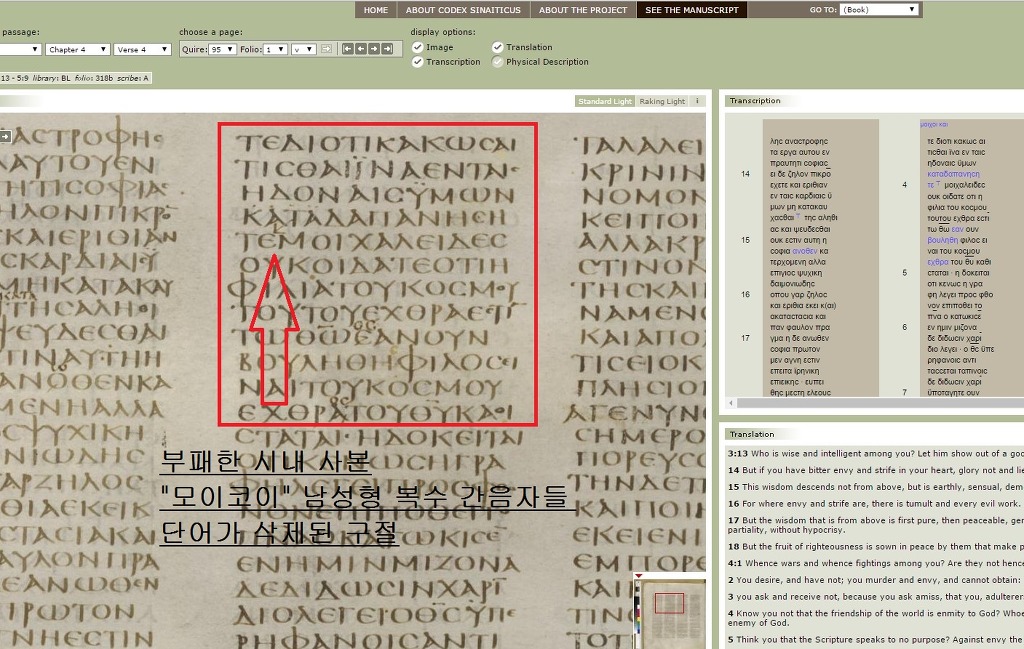
Task: Click verse 16 number in transcription
Action: pos(745,294)
